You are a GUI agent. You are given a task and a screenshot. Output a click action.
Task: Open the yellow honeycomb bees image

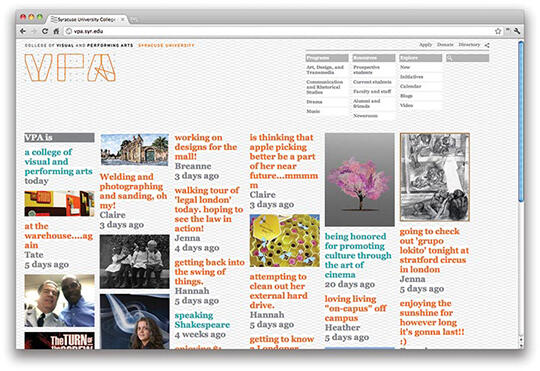284,241
